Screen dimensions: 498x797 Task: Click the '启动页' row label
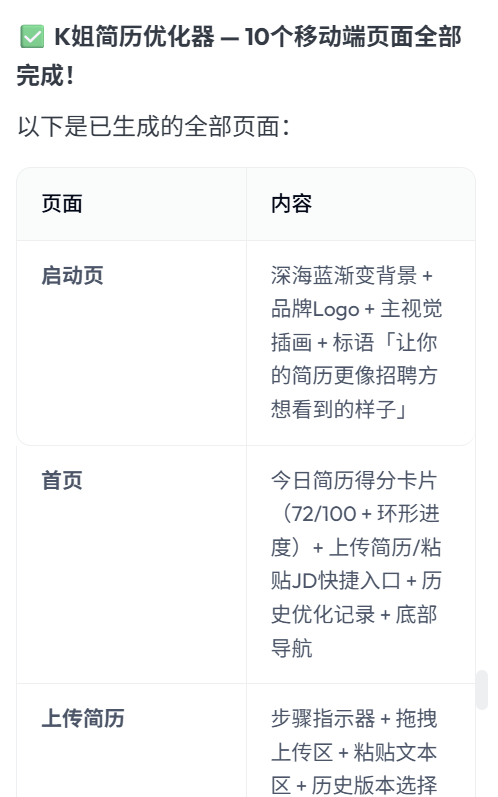pos(73,275)
